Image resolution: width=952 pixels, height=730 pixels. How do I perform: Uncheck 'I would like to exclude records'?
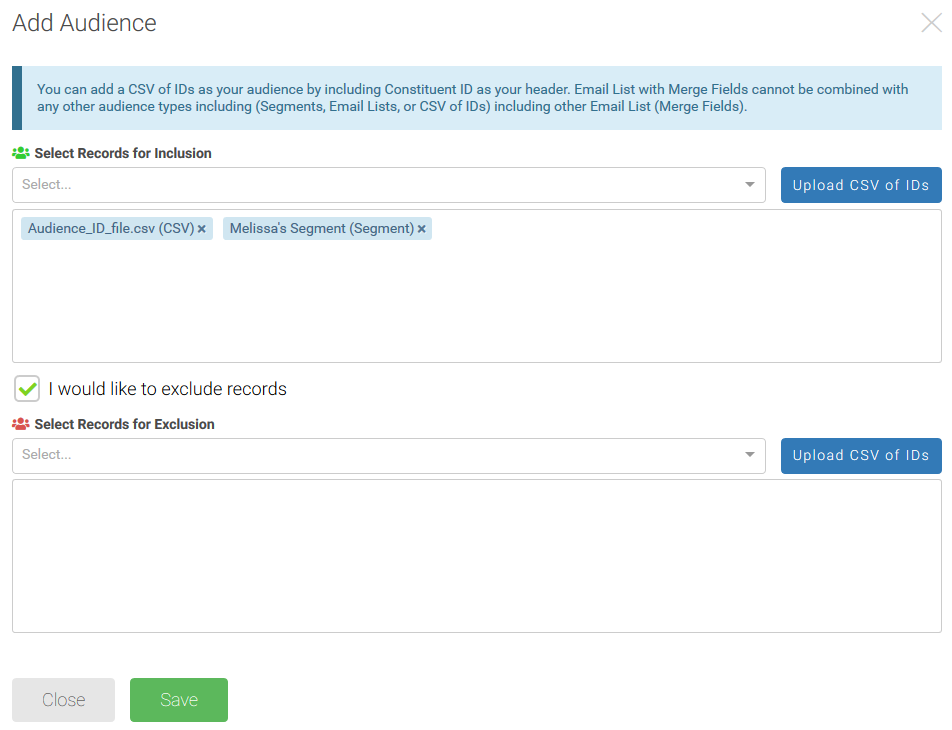[x=26, y=388]
